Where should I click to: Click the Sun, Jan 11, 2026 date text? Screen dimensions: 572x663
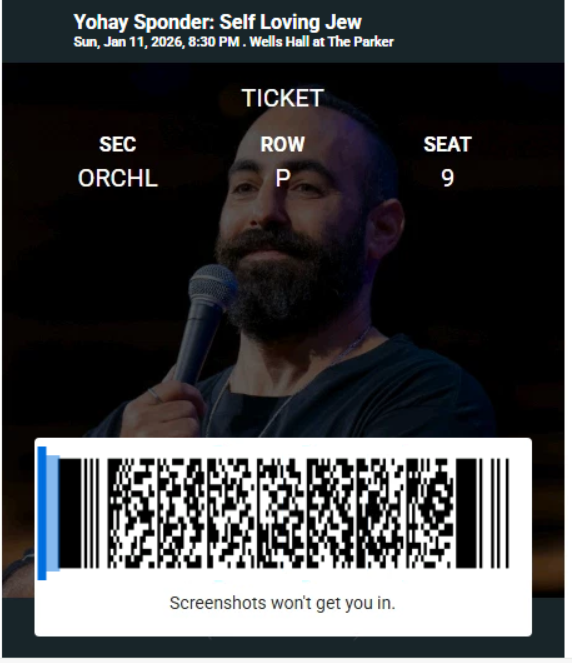pyautogui.click(x=129, y=42)
